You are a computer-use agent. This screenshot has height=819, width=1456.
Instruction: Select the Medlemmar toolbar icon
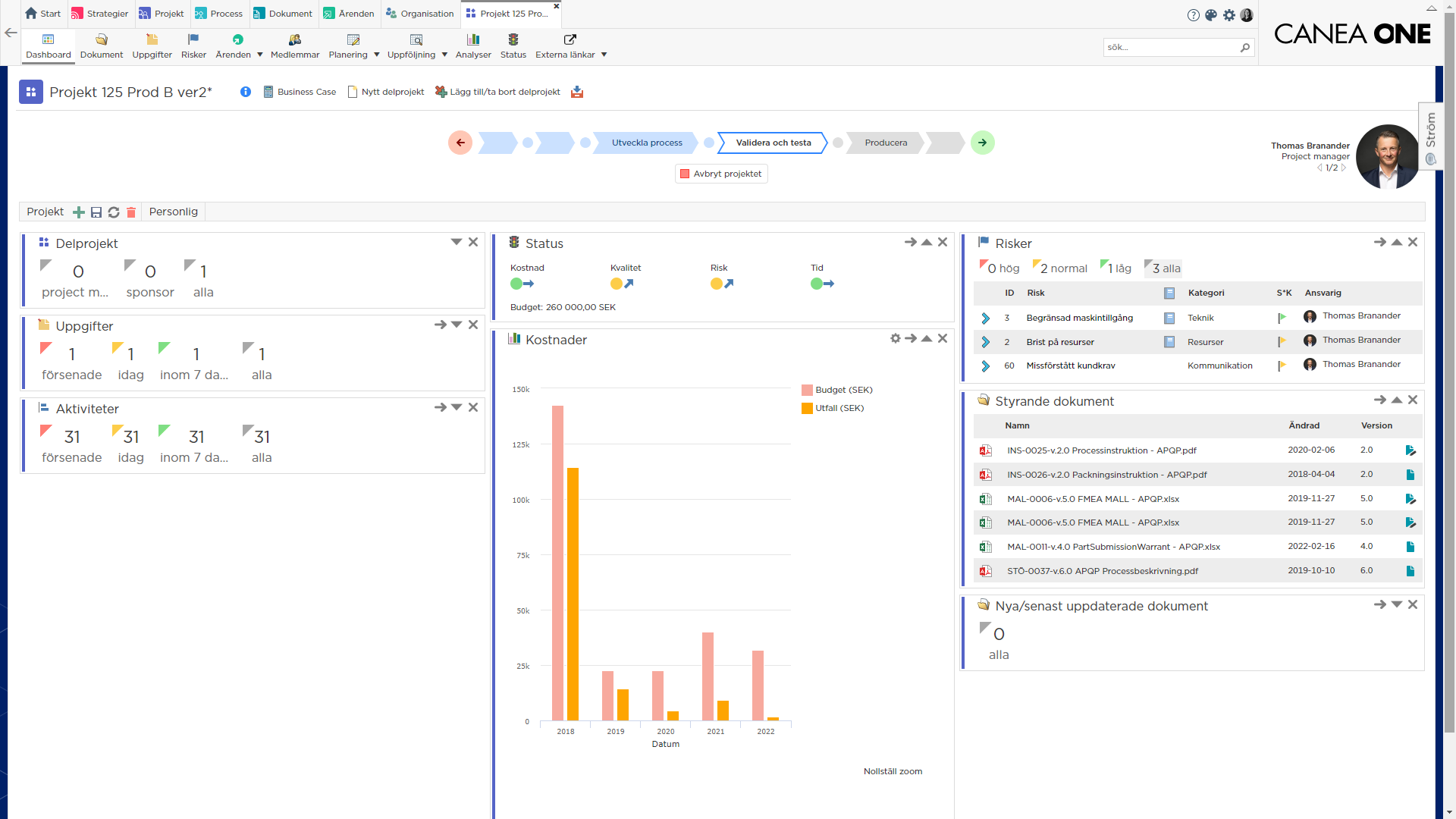point(294,45)
